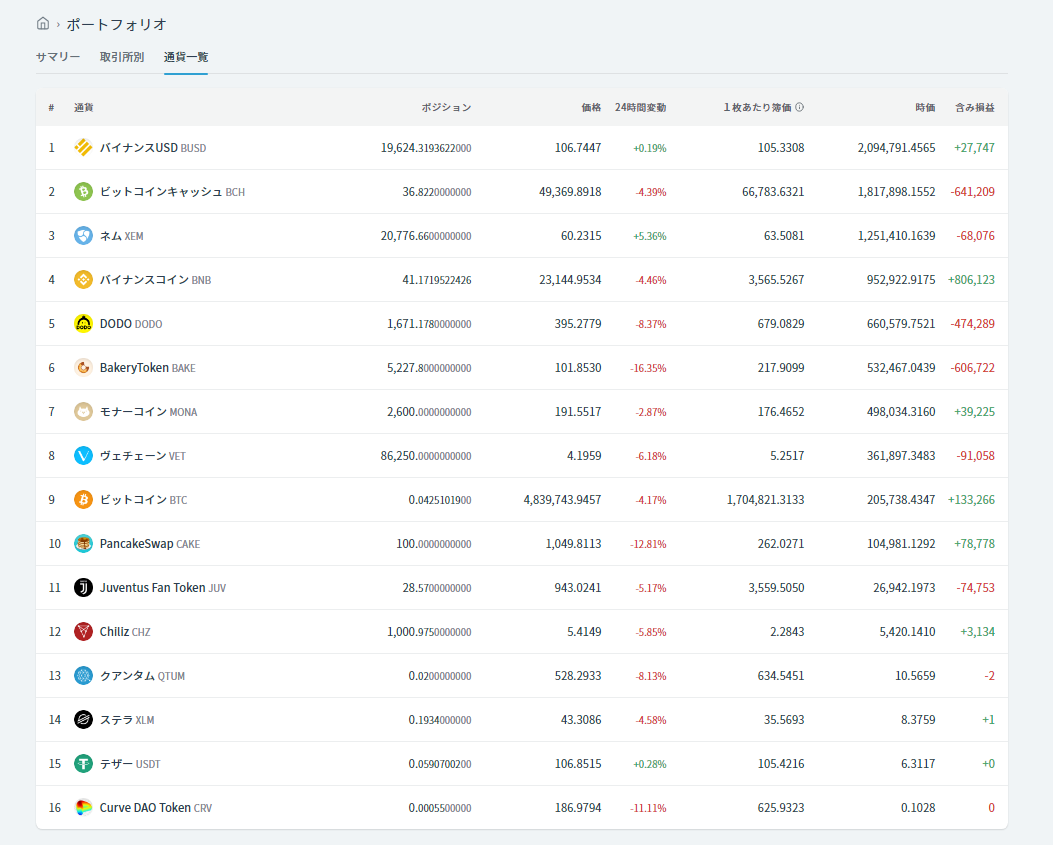Click the NEM XEM coin icon

pyautogui.click(x=83, y=236)
